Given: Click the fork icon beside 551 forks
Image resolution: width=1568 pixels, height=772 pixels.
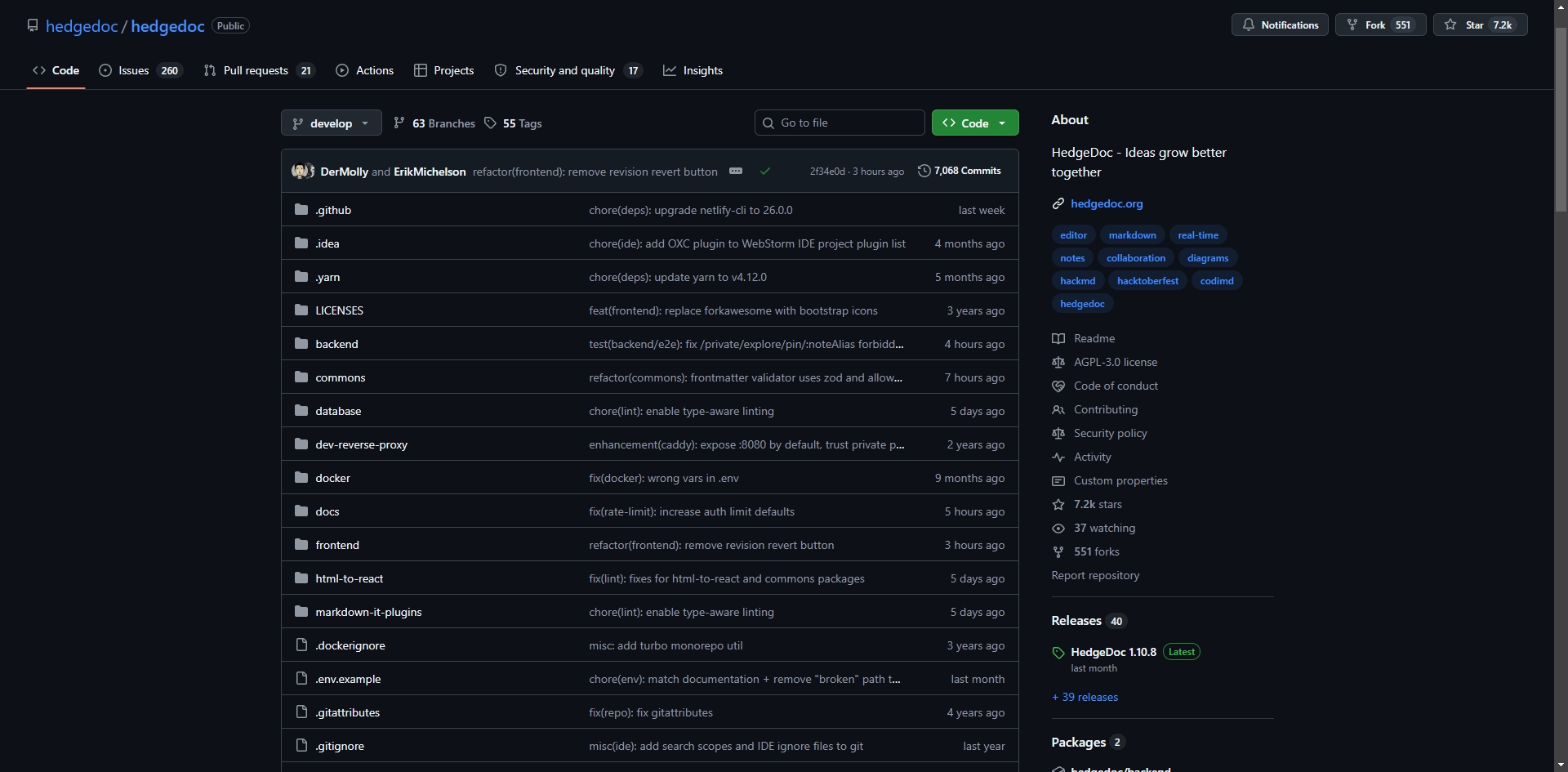Looking at the screenshot, I should click(1058, 552).
